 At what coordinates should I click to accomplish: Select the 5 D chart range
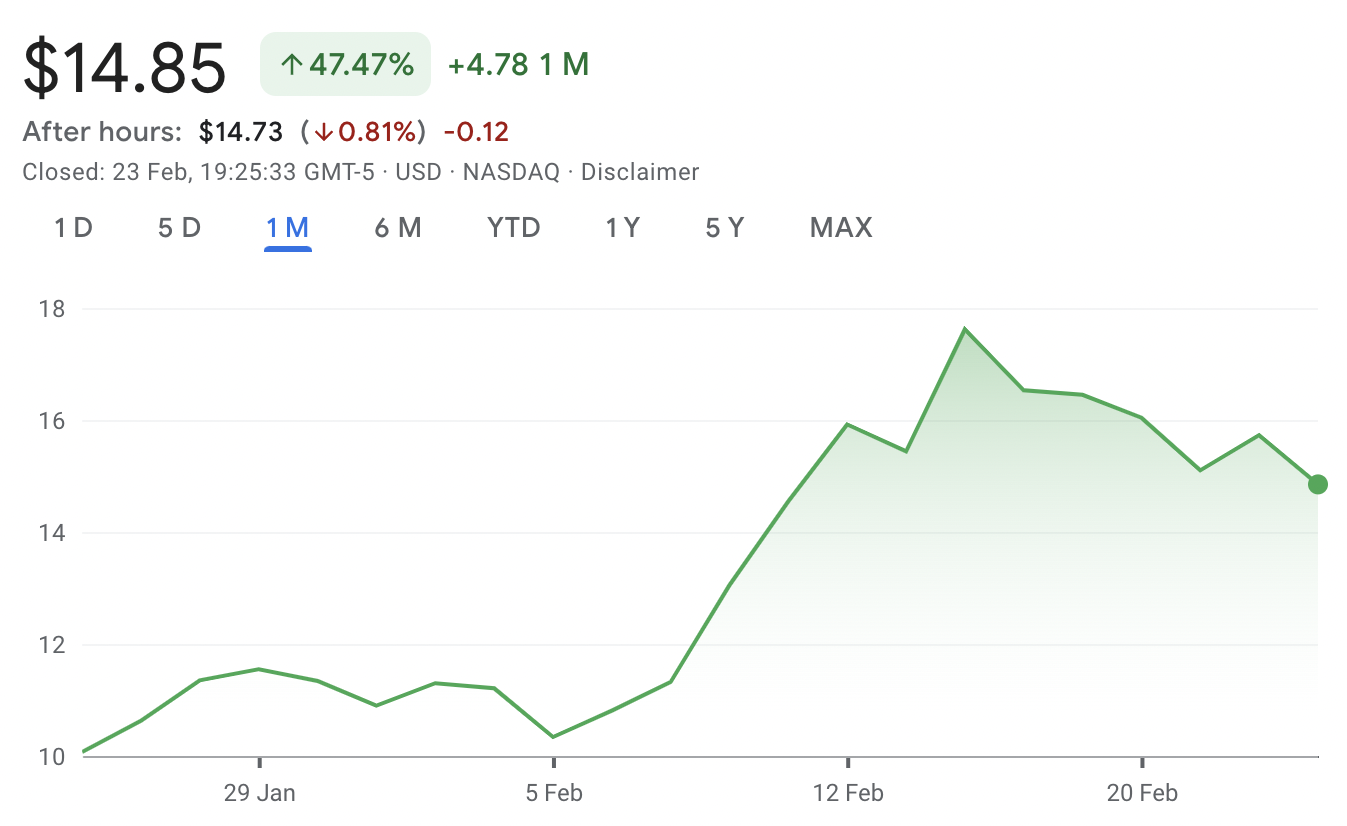179,228
